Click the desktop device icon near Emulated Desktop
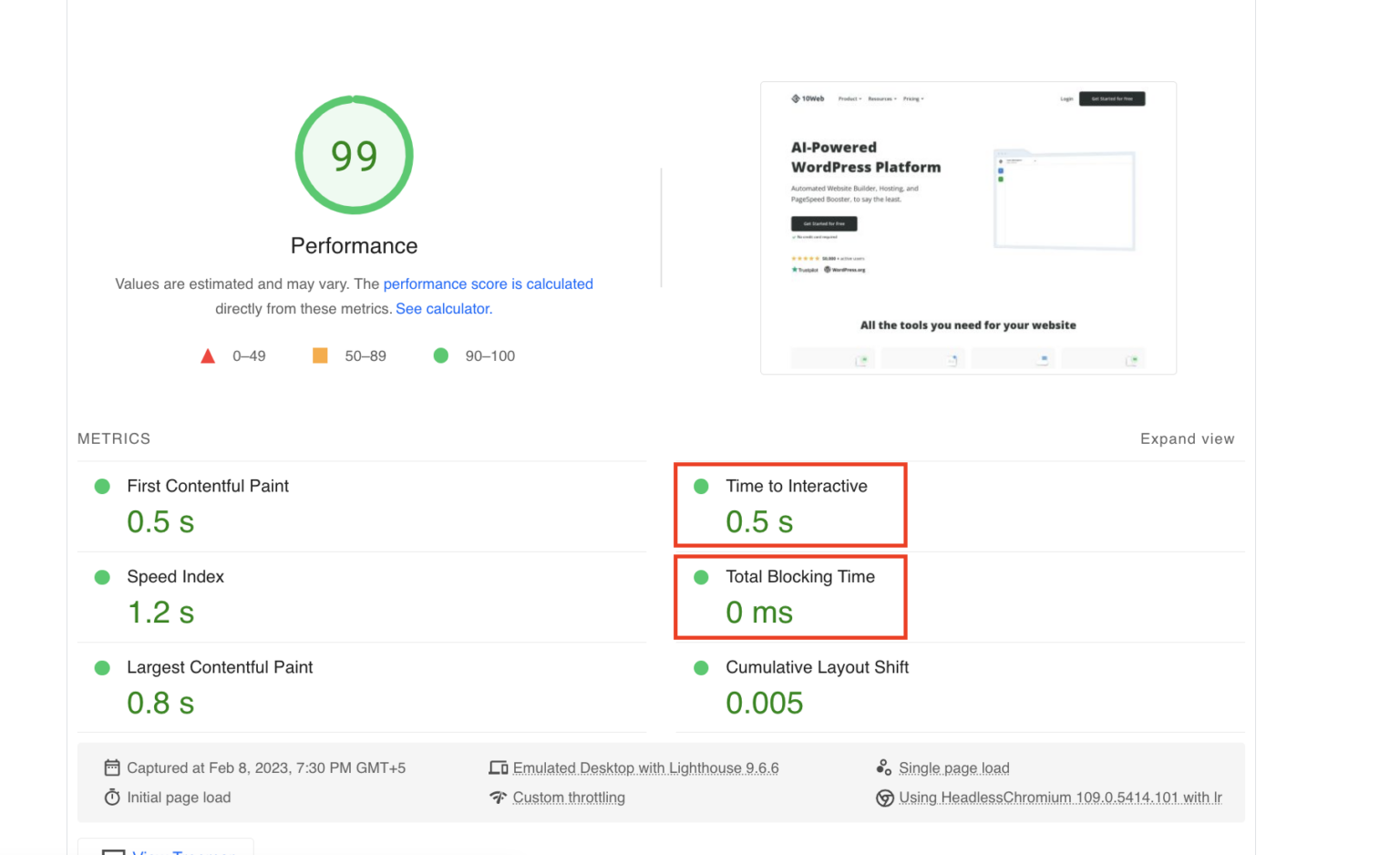 499,767
